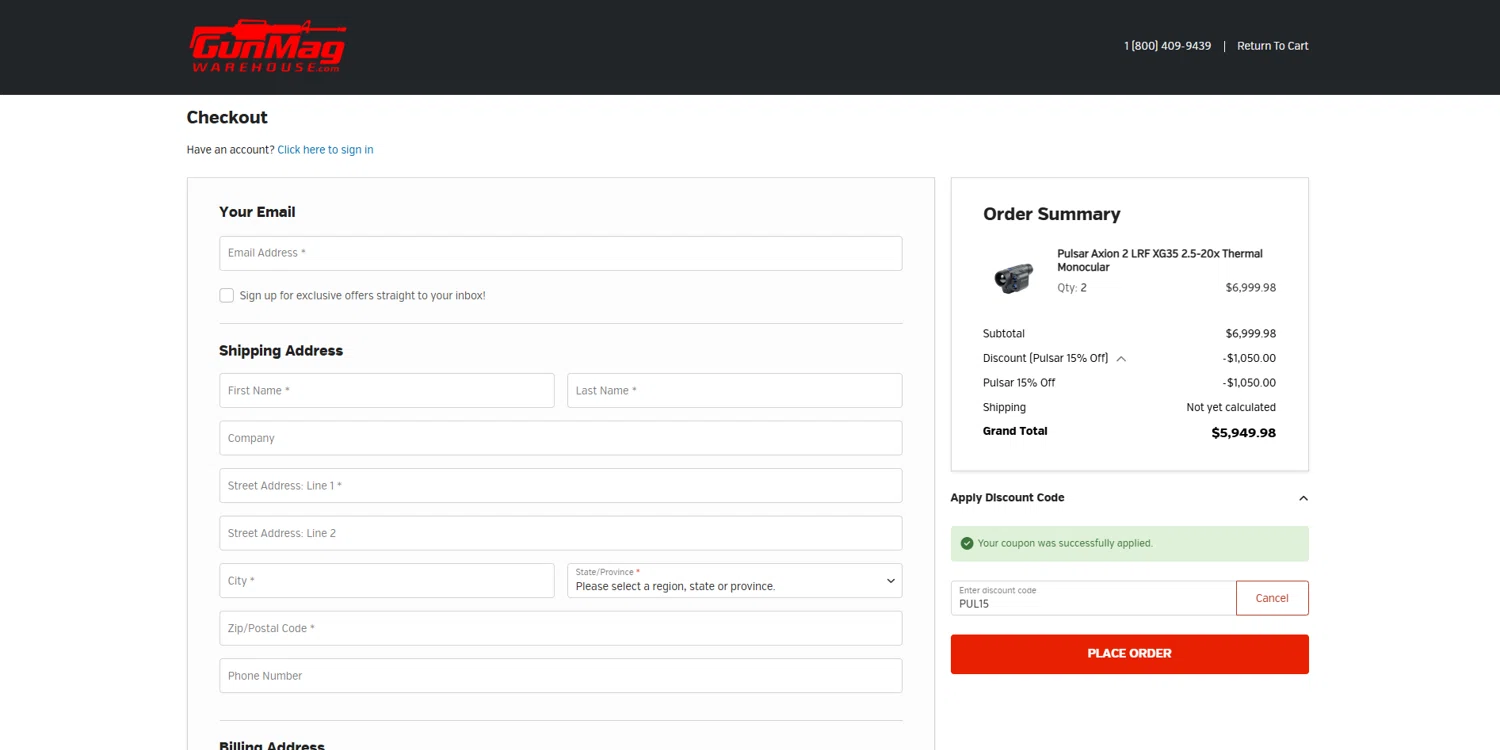Open the Click here to sign in link

point(325,150)
